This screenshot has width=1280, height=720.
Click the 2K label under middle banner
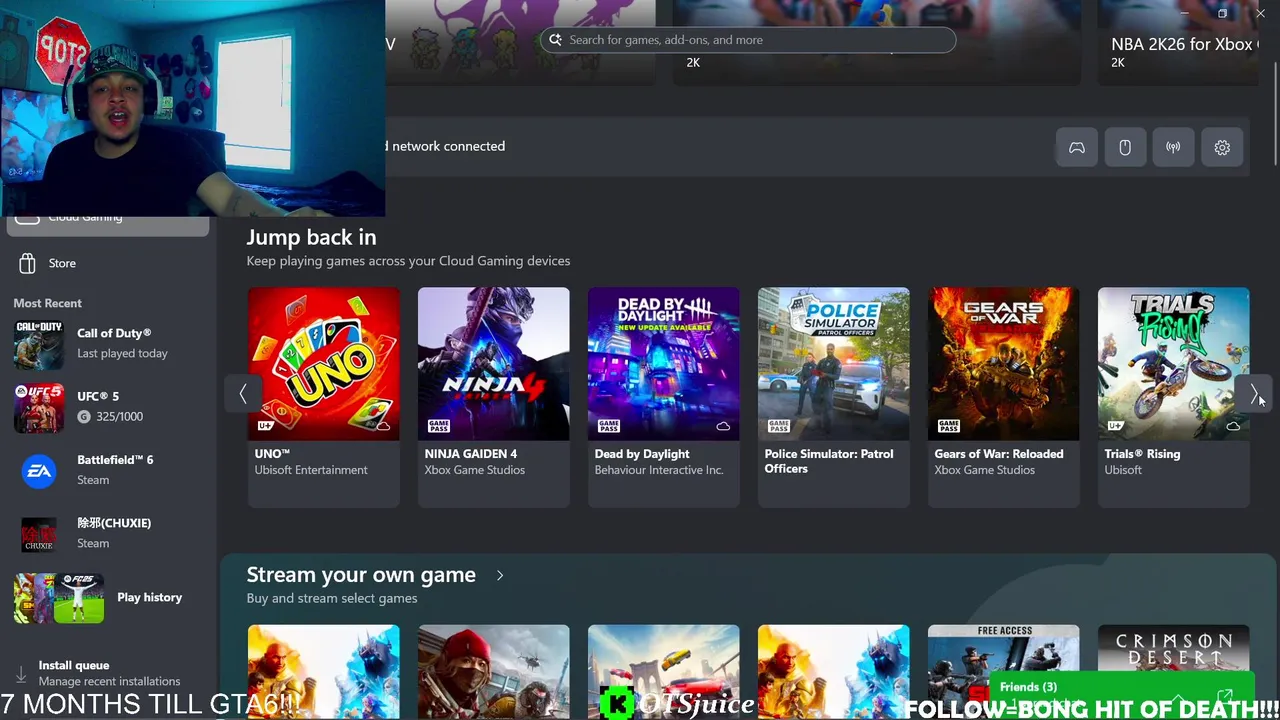(x=693, y=62)
